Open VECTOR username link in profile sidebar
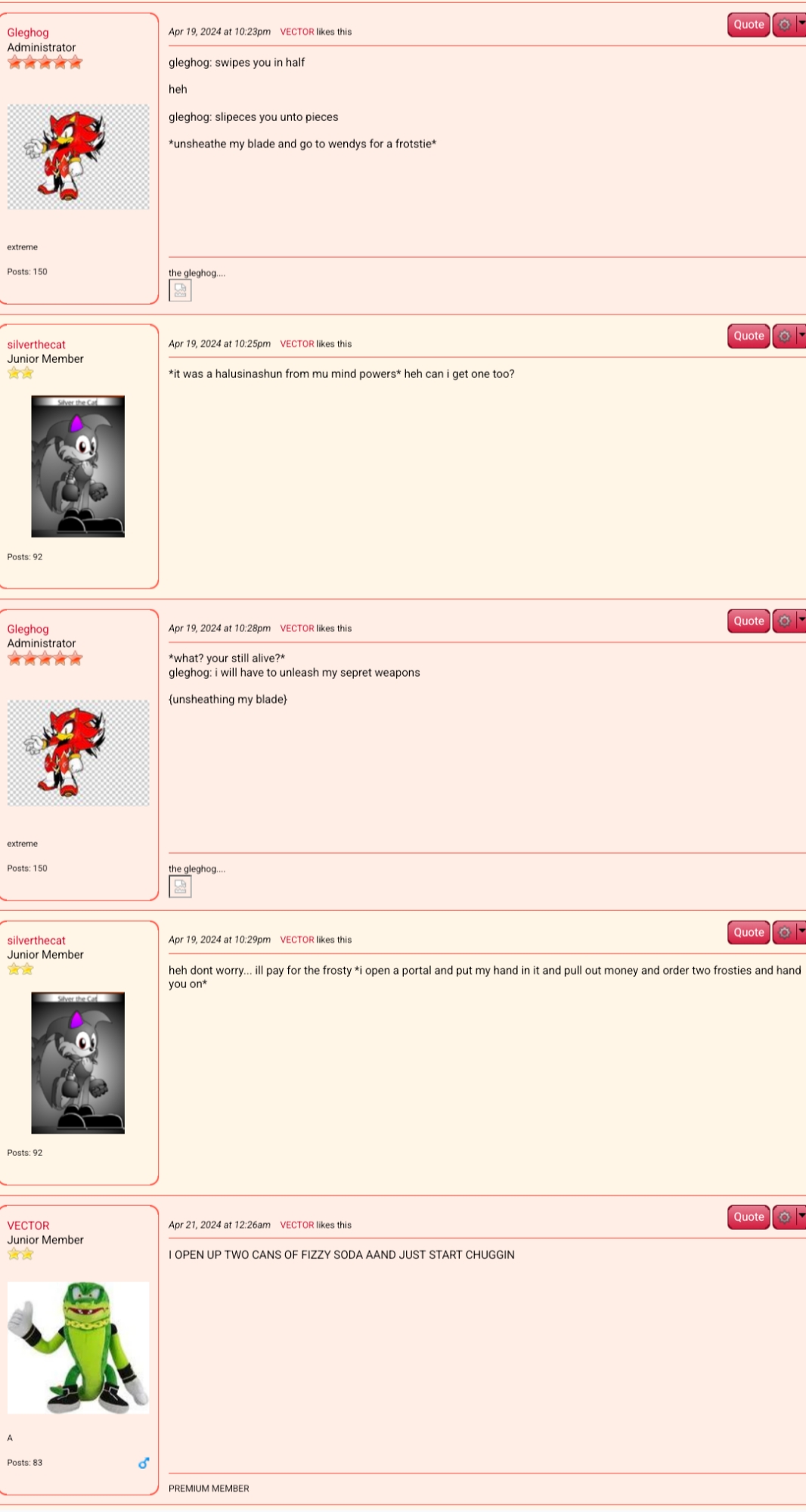Screen dimensions: 806x1512 coord(28,1226)
